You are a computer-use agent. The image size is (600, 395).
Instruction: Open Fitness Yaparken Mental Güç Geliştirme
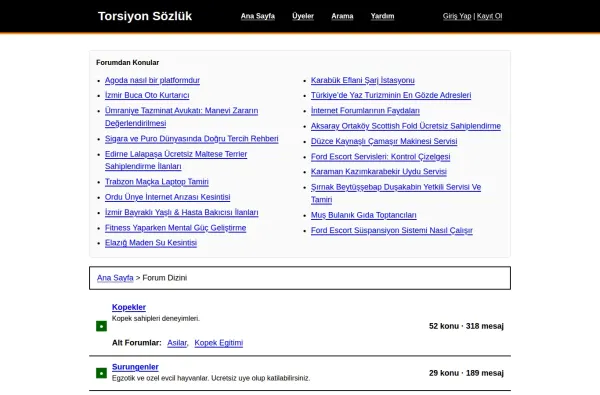point(175,228)
